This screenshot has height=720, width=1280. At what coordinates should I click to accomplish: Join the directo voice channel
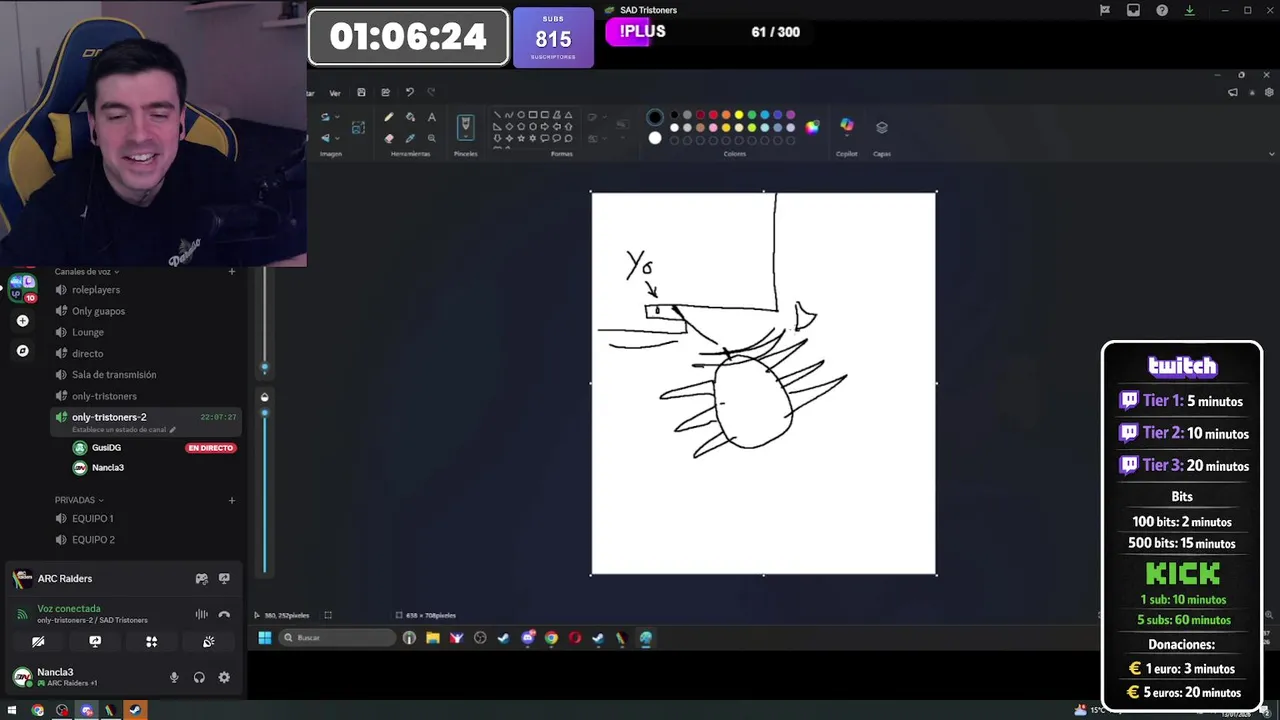pyautogui.click(x=145, y=353)
